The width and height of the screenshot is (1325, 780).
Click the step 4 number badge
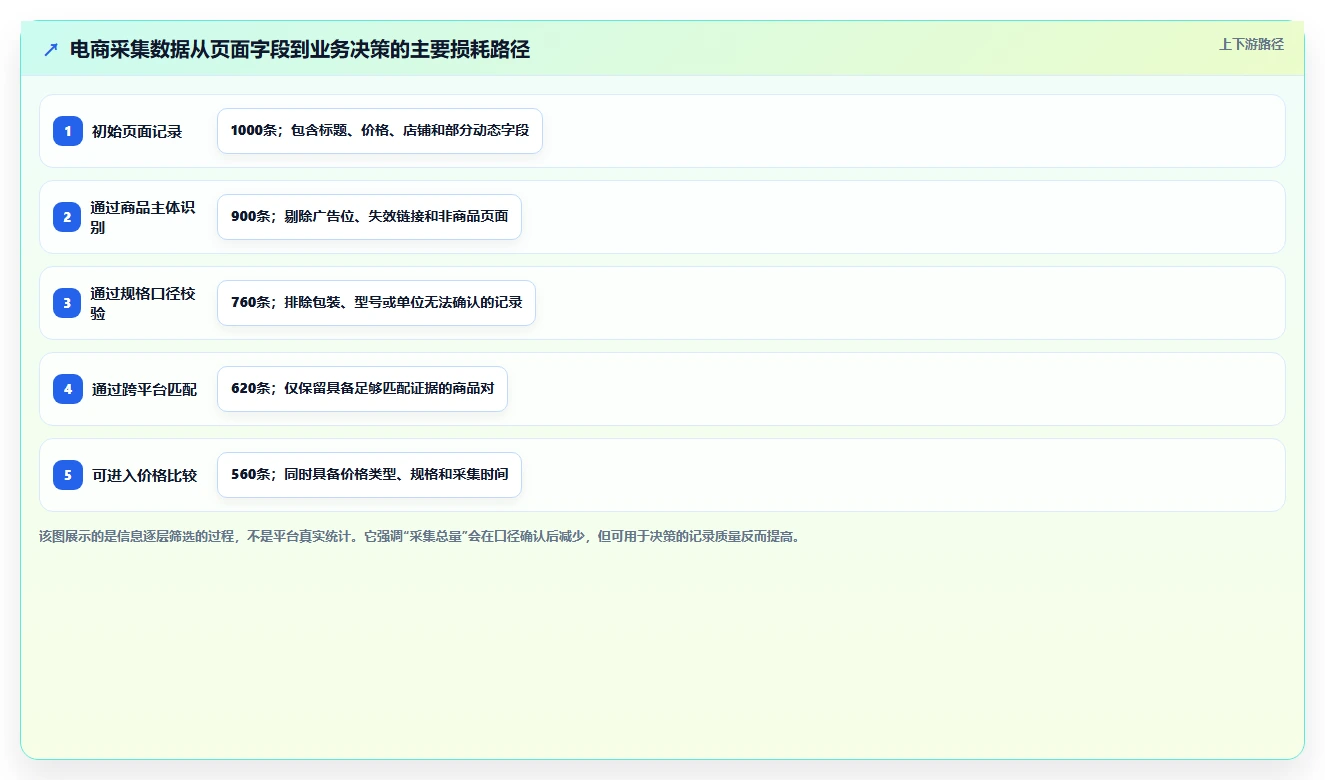(68, 389)
